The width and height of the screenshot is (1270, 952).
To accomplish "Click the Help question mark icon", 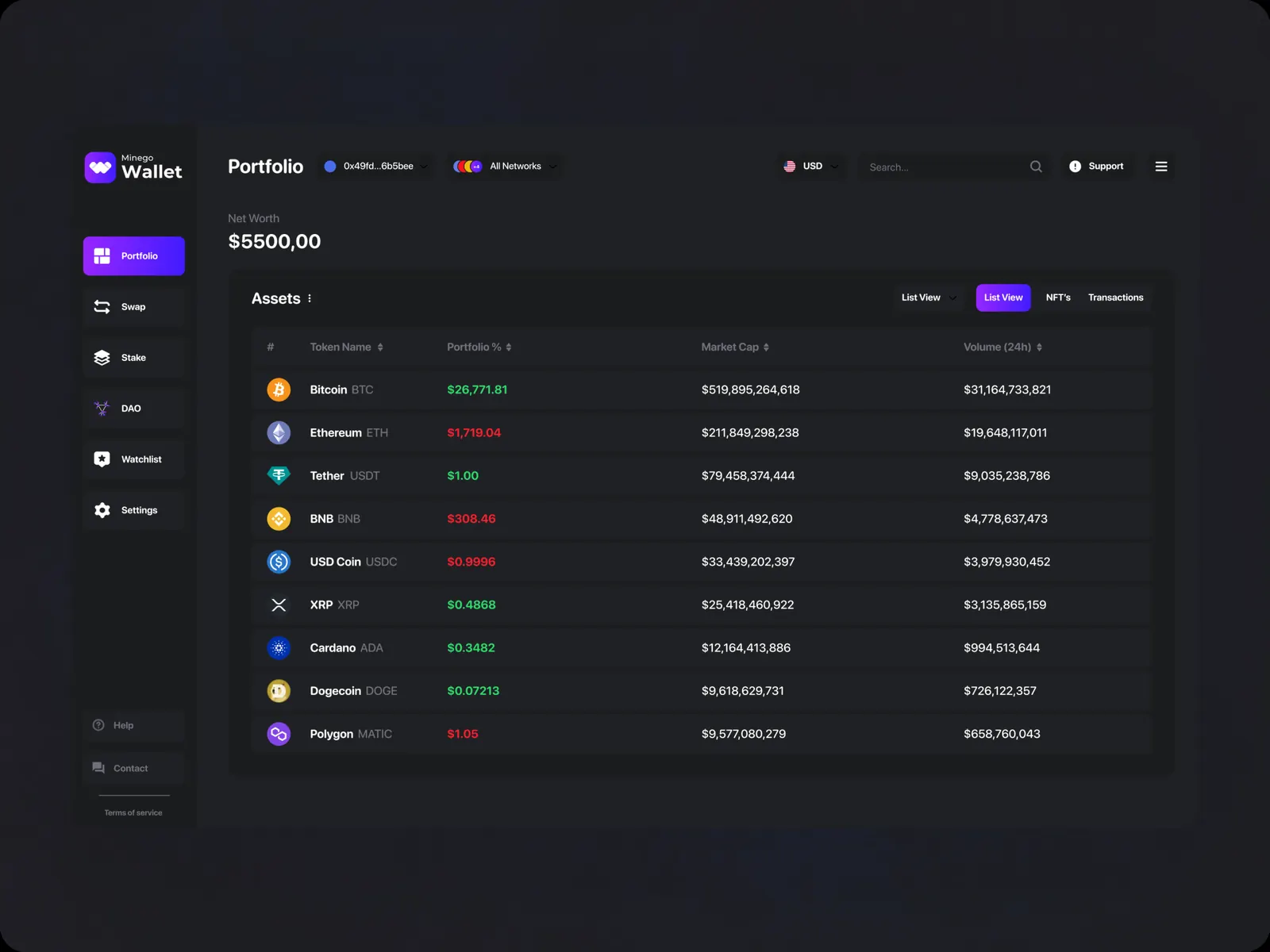I will click(98, 725).
